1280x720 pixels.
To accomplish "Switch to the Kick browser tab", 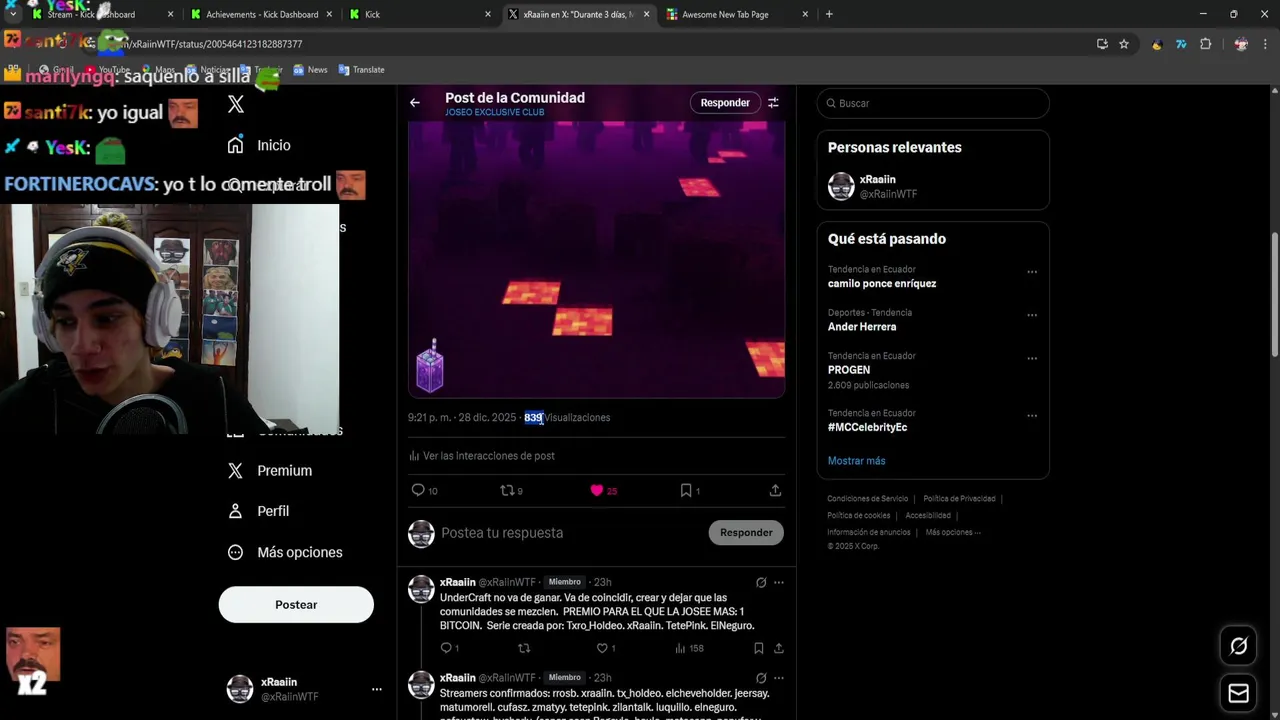I will (420, 14).
